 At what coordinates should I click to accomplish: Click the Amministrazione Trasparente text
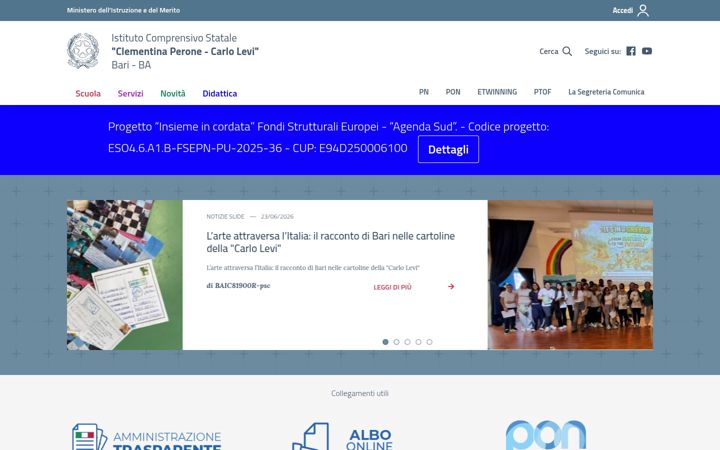[167, 441]
